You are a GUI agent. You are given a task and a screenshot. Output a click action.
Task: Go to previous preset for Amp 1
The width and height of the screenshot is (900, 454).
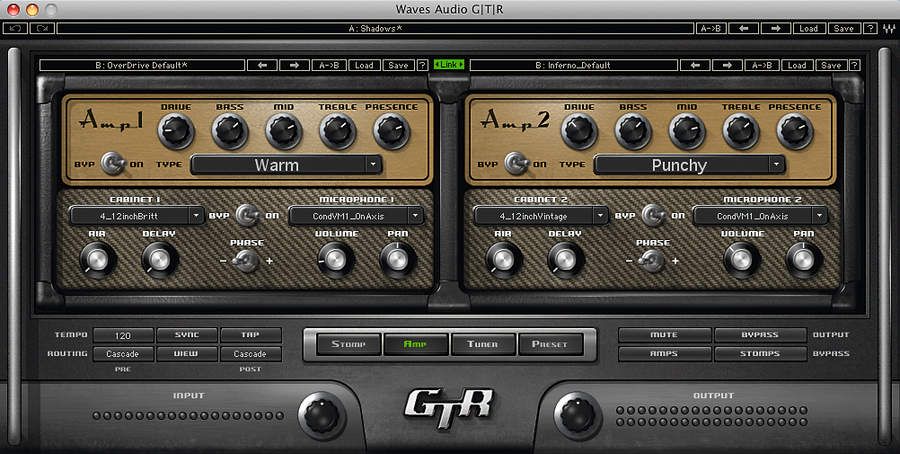click(263, 65)
